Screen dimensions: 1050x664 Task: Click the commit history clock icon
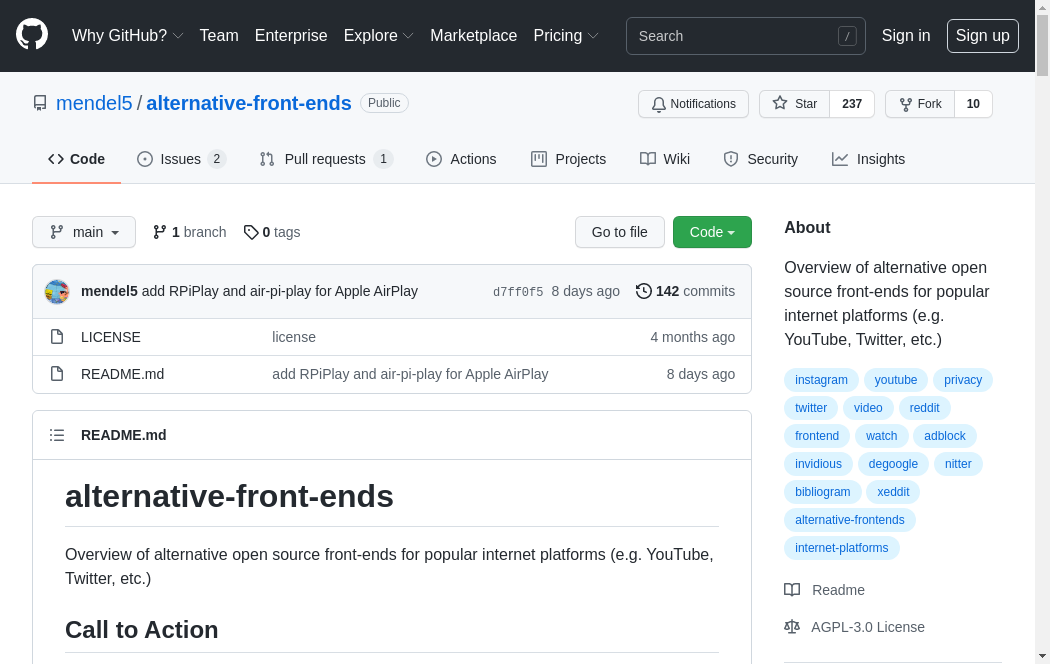tap(644, 291)
